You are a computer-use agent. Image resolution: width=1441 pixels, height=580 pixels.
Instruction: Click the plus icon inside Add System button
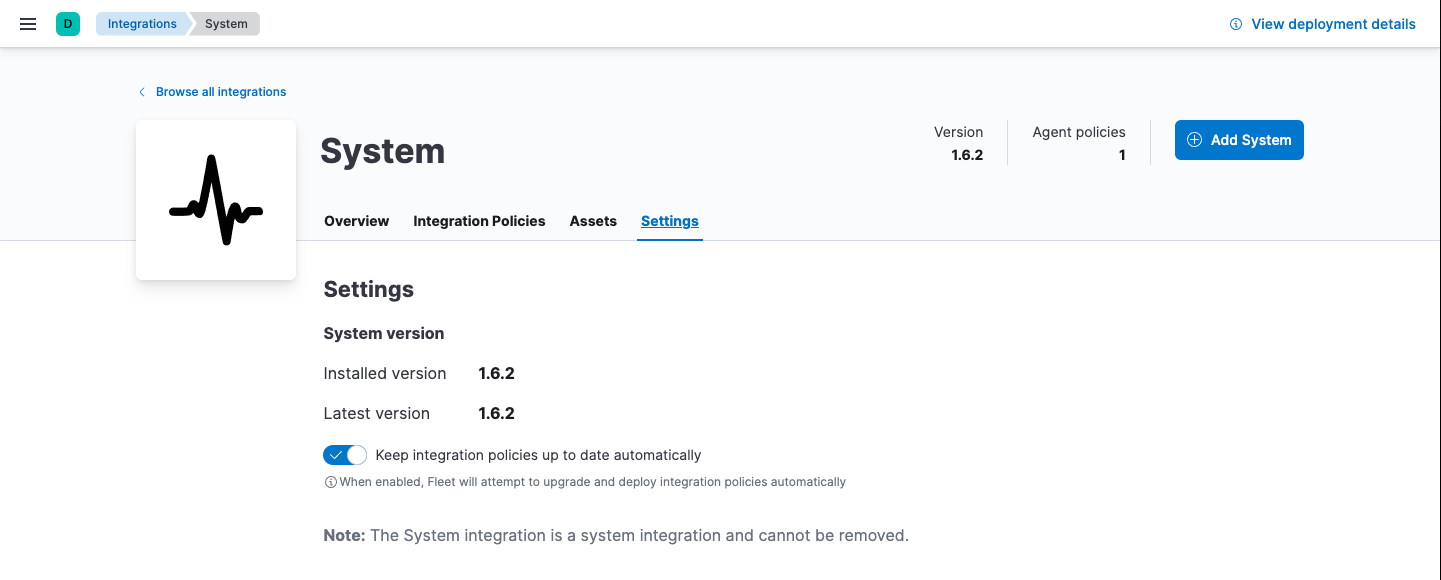1194,140
